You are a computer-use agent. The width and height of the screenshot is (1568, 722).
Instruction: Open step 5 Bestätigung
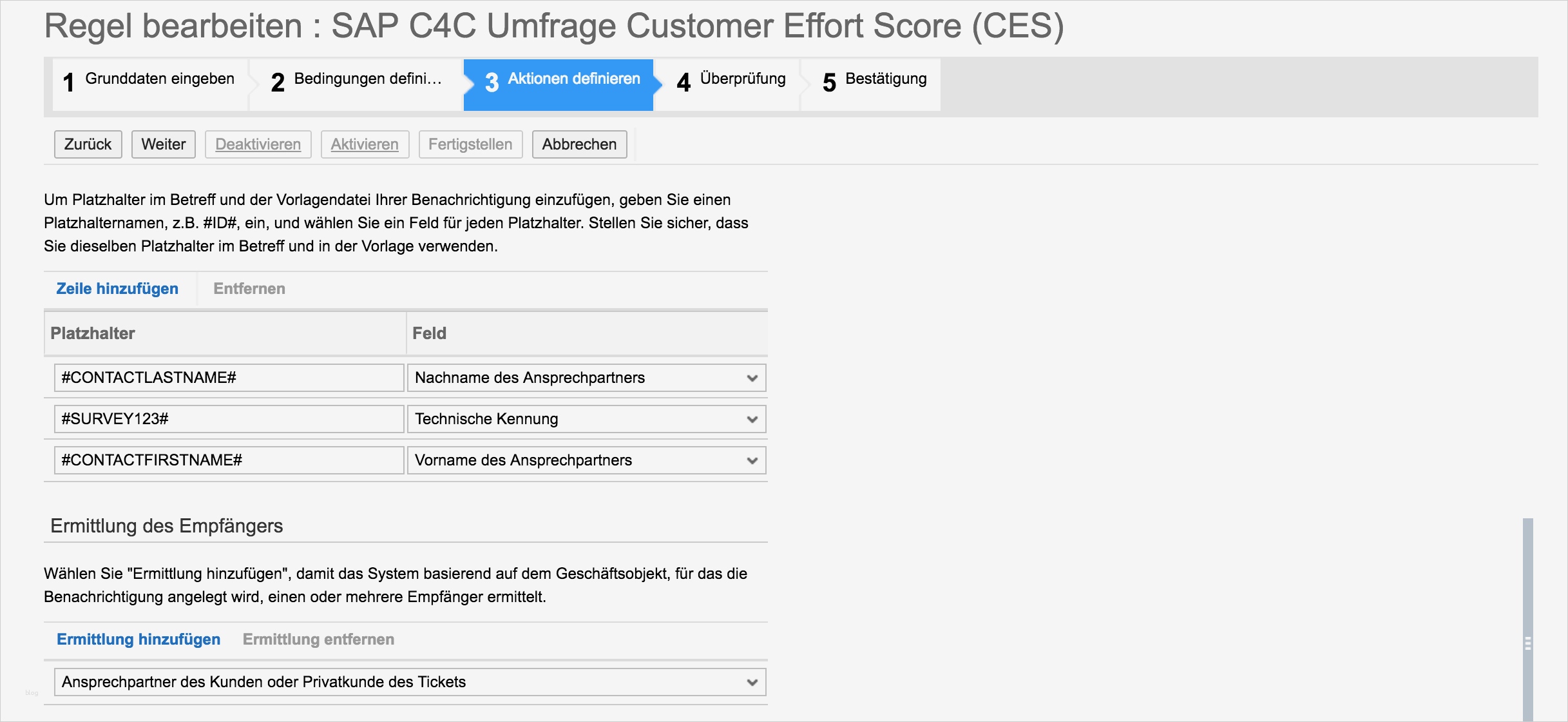(x=874, y=81)
